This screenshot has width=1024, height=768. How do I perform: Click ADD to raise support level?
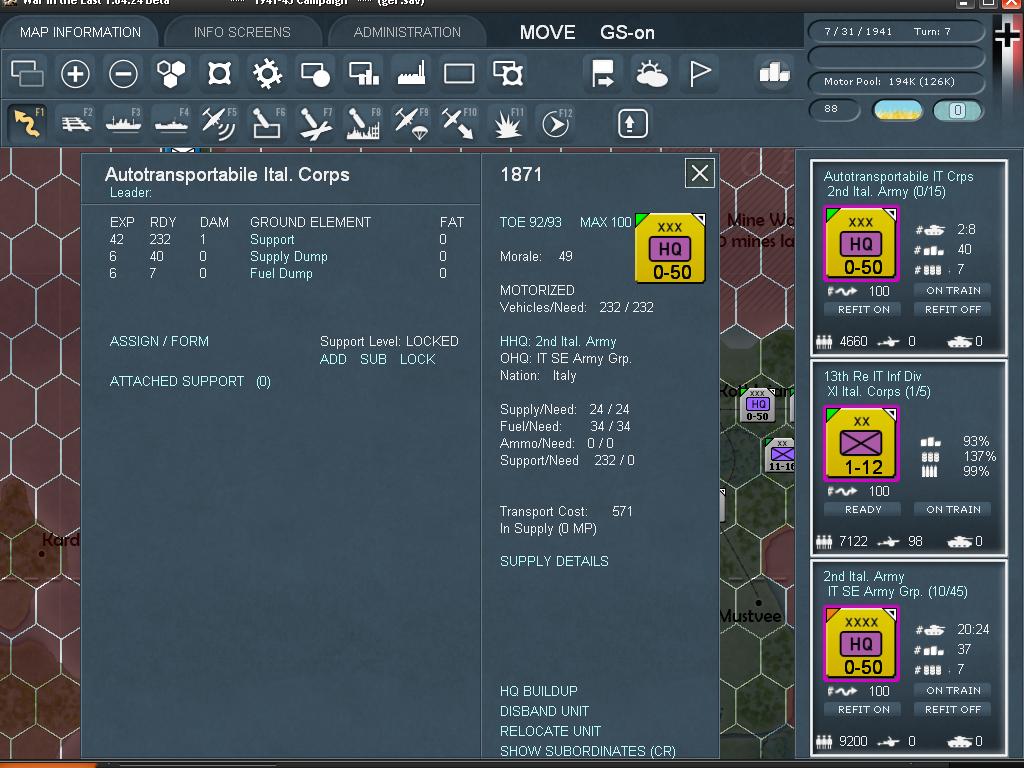[333, 359]
